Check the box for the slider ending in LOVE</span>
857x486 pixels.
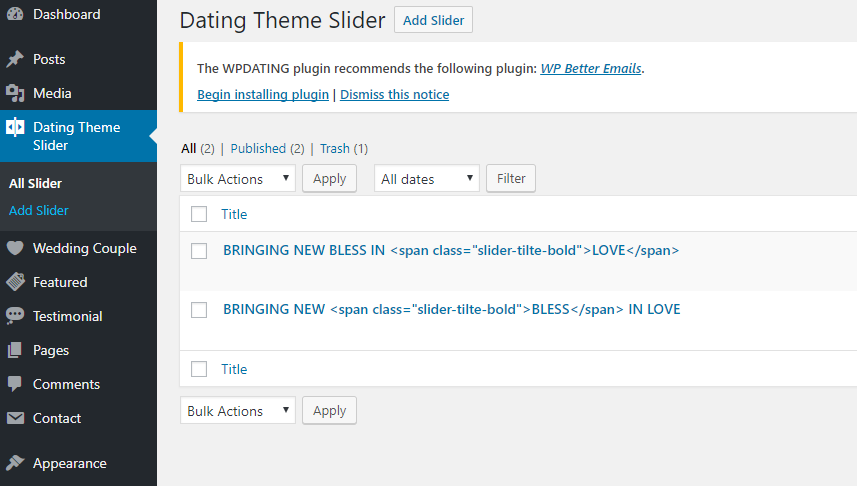[x=199, y=251]
